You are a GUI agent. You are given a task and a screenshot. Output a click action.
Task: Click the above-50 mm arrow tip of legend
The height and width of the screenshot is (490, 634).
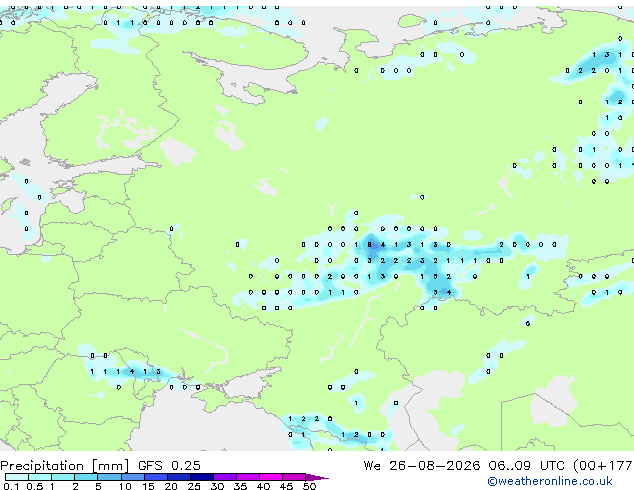pos(317,477)
